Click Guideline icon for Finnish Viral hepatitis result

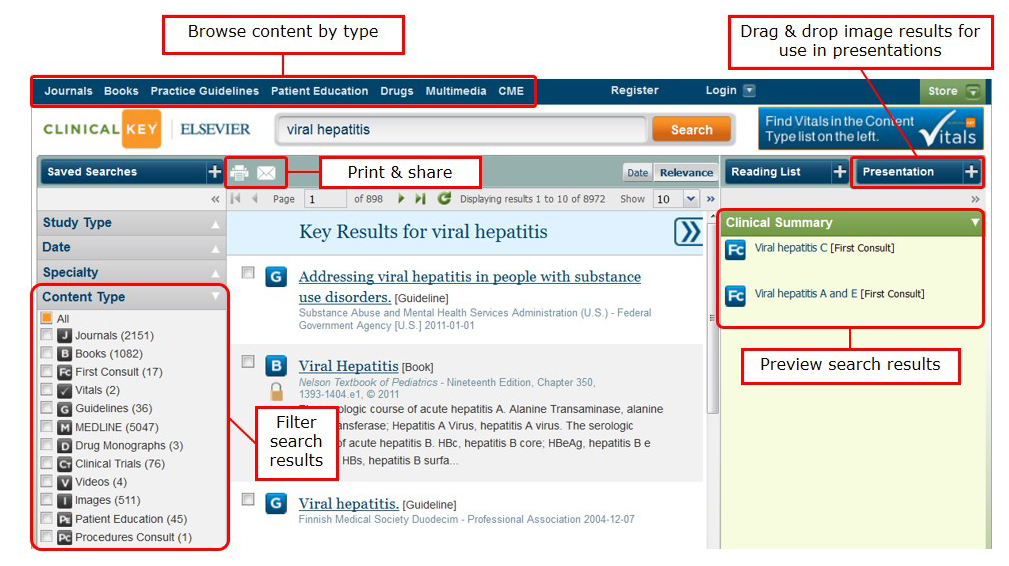[276, 503]
